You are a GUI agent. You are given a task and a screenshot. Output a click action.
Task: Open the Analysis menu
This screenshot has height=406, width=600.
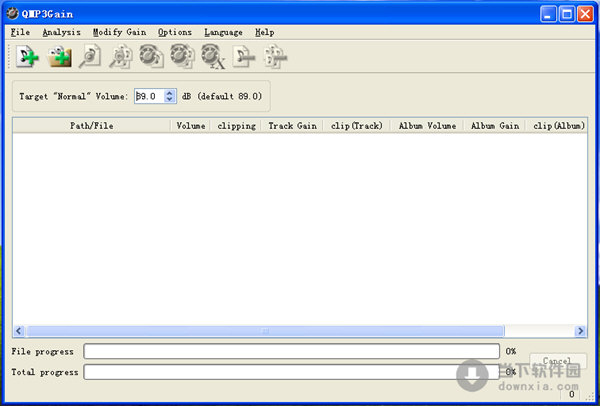[61, 33]
